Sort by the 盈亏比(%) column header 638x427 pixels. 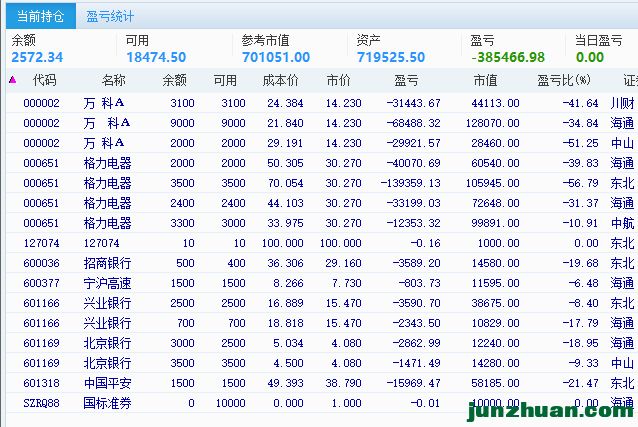(x=564, y=80)
